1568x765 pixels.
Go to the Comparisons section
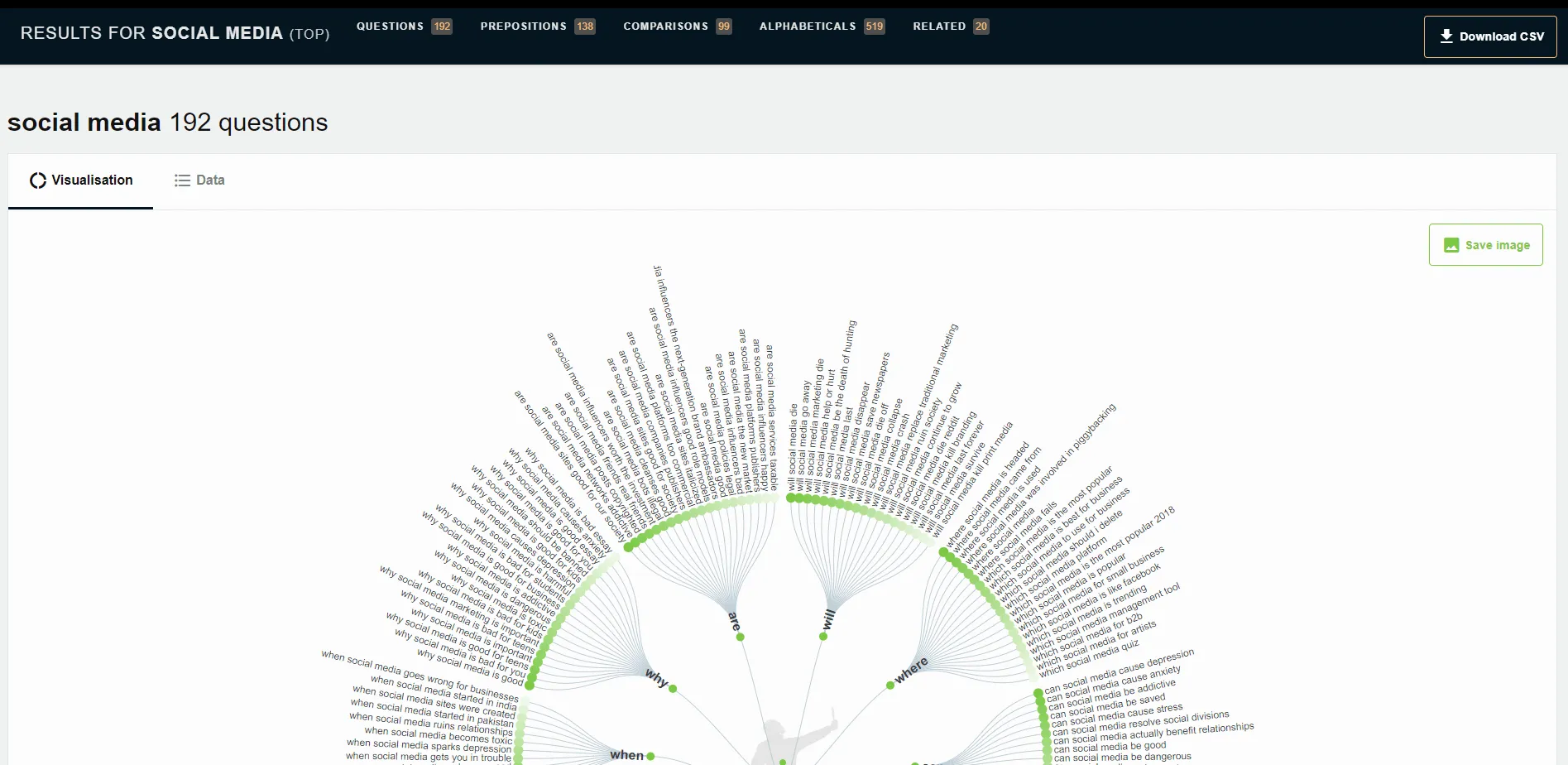click(665, 26)
